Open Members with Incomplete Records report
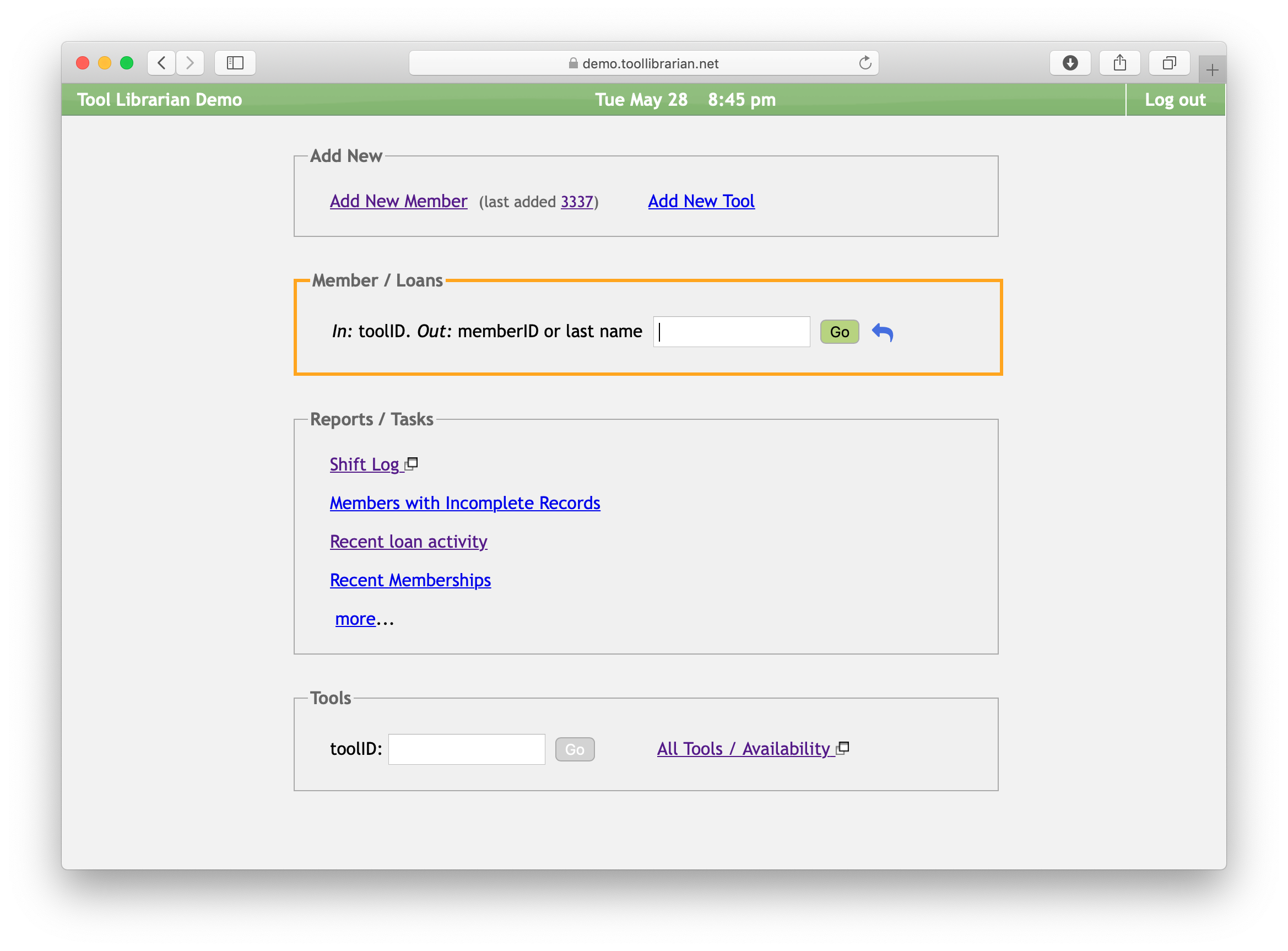This screenshot has width=1288, height=951. pyautogui.click(x=463, y=502)
